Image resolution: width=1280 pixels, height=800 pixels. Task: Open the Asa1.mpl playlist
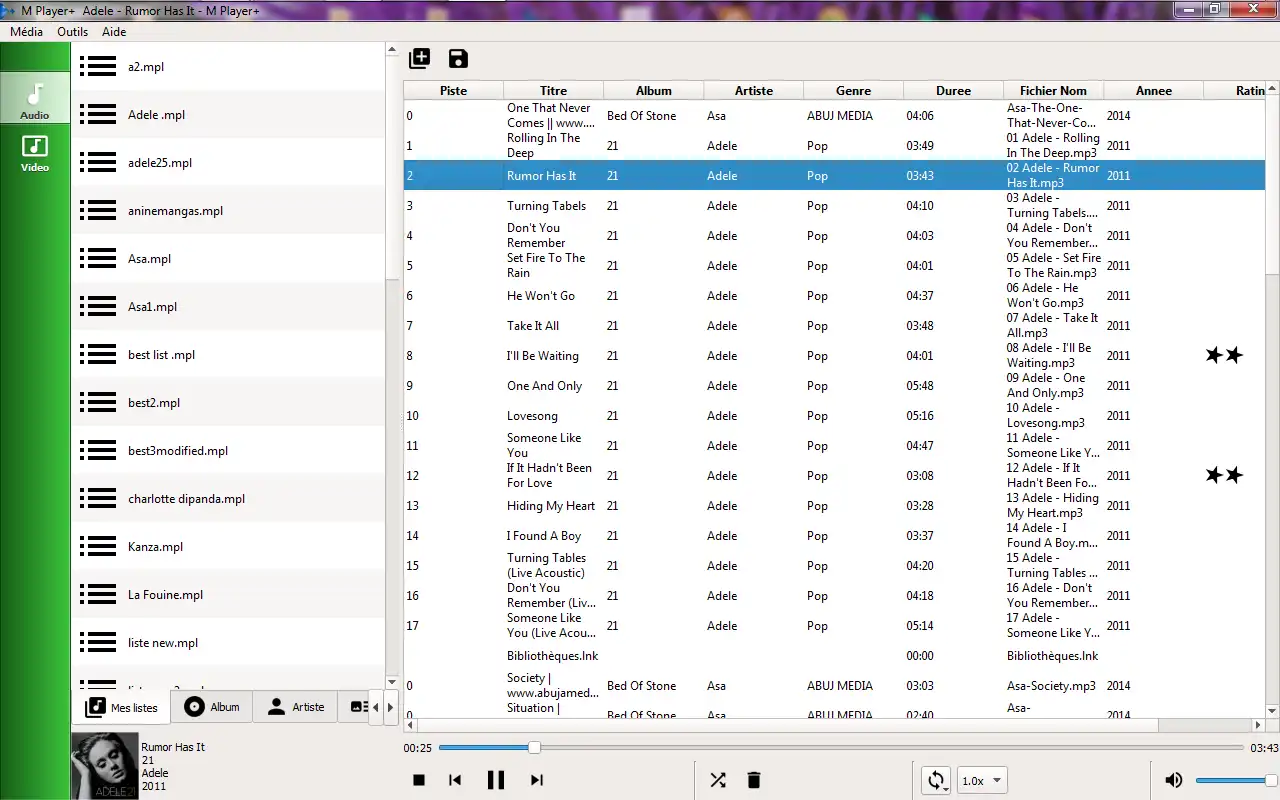click(x=228, y=307)
